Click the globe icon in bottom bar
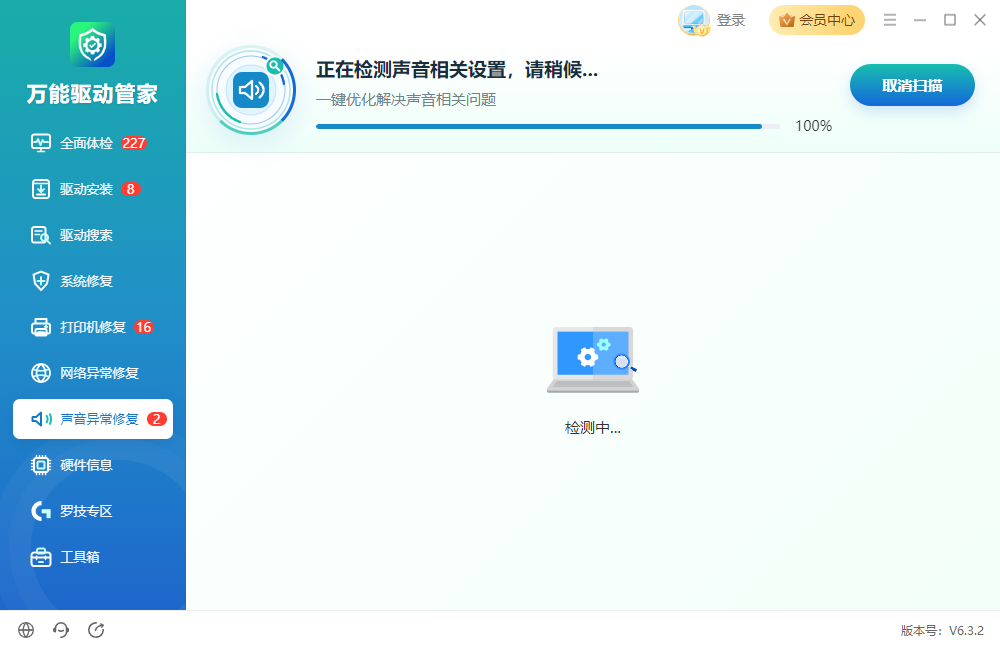The width and height of the screenshot is (1000, 650). 26,630
